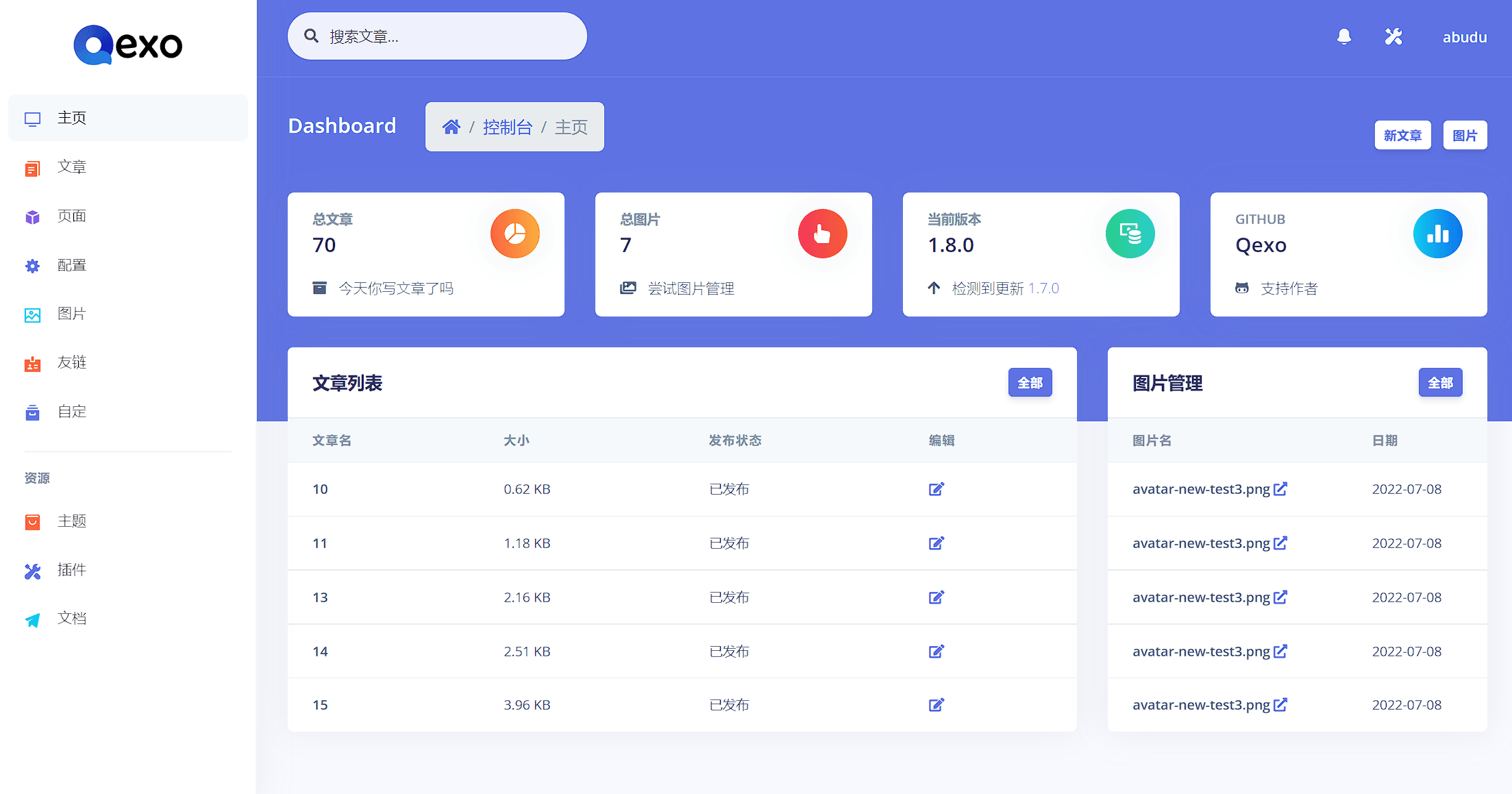The width and height of the screenshot is (1512, 794).
Task: Click 控制台 breadcrumb link
Action: click(507, 127)
